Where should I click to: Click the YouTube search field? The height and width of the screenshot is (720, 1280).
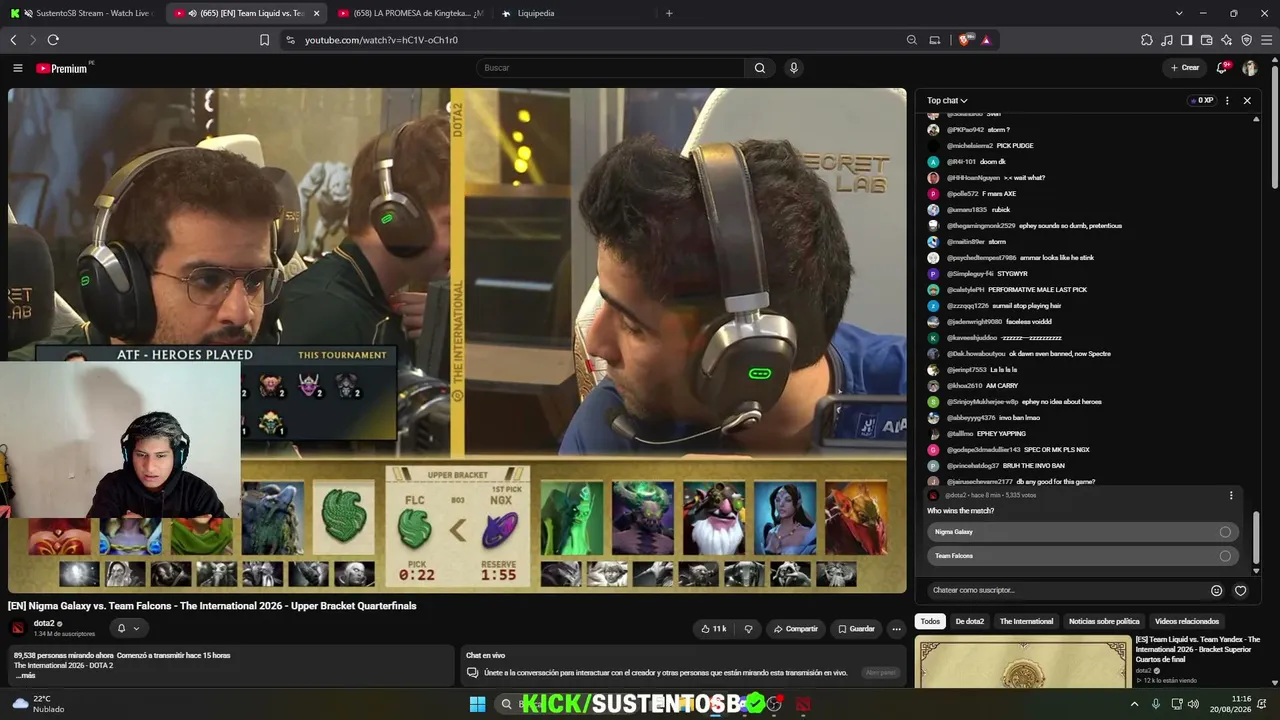click(x=610, y=68)
